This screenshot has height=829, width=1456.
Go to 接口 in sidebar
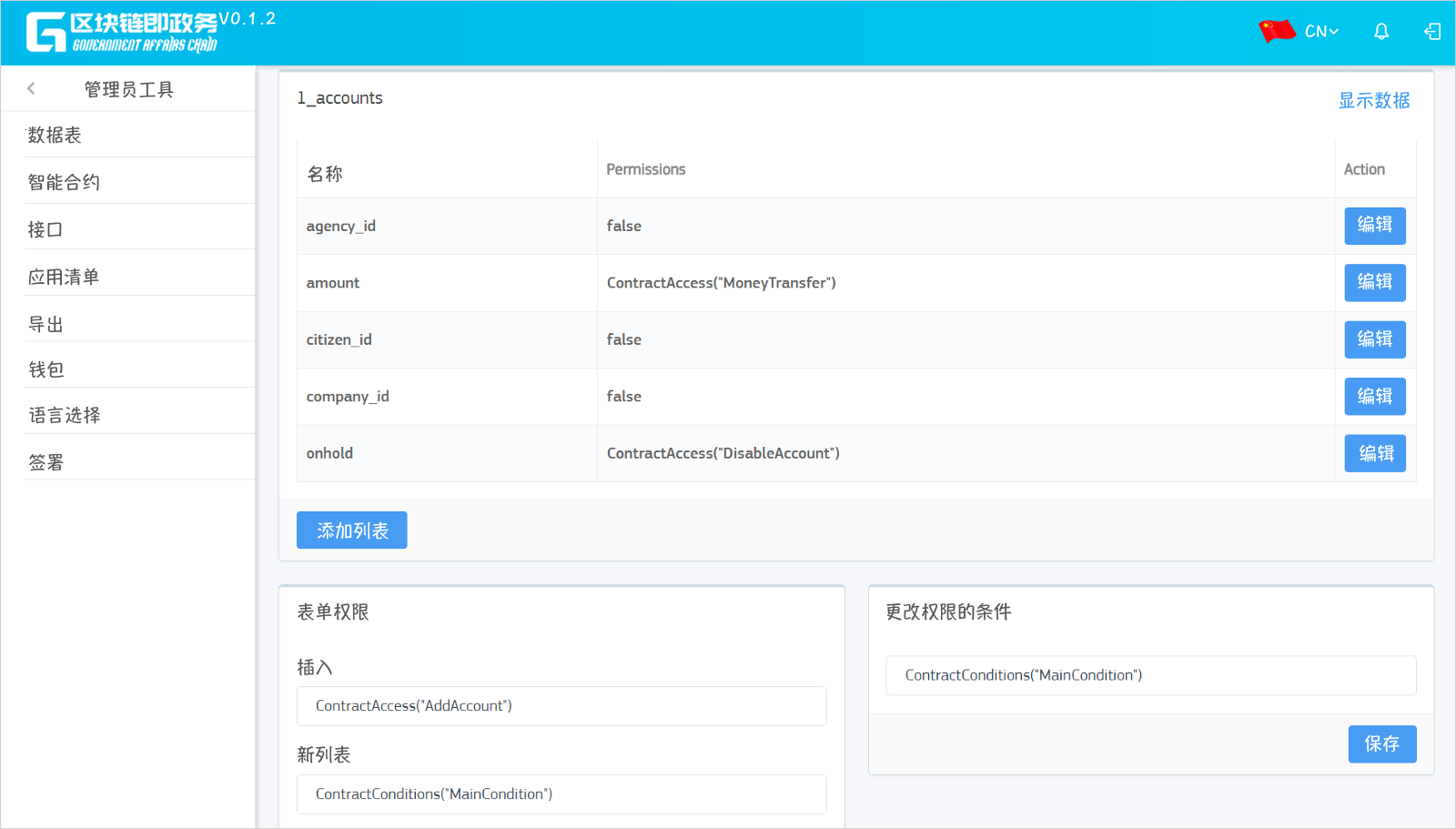click(45, 229)
